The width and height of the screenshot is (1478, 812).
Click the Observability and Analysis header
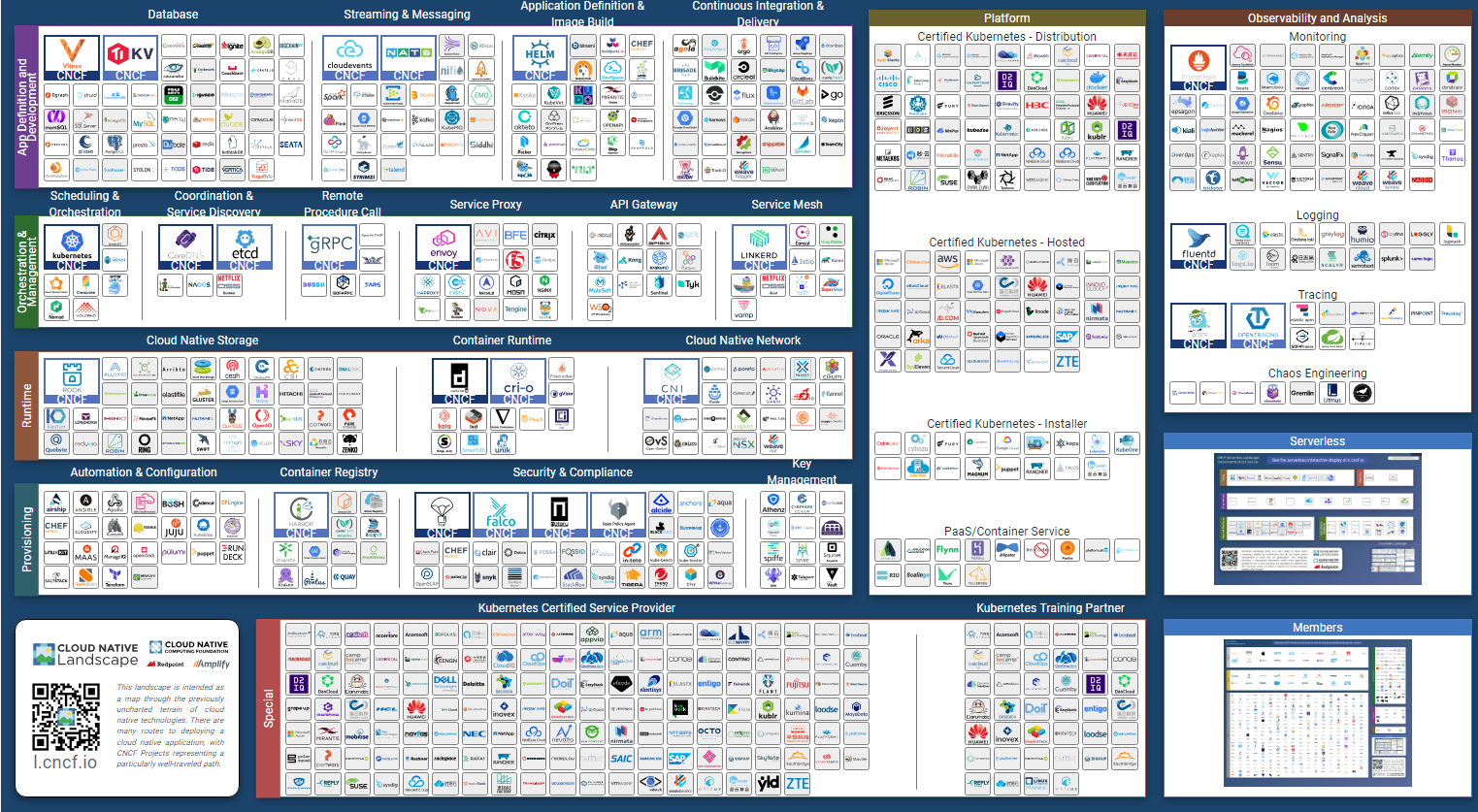1317,18
